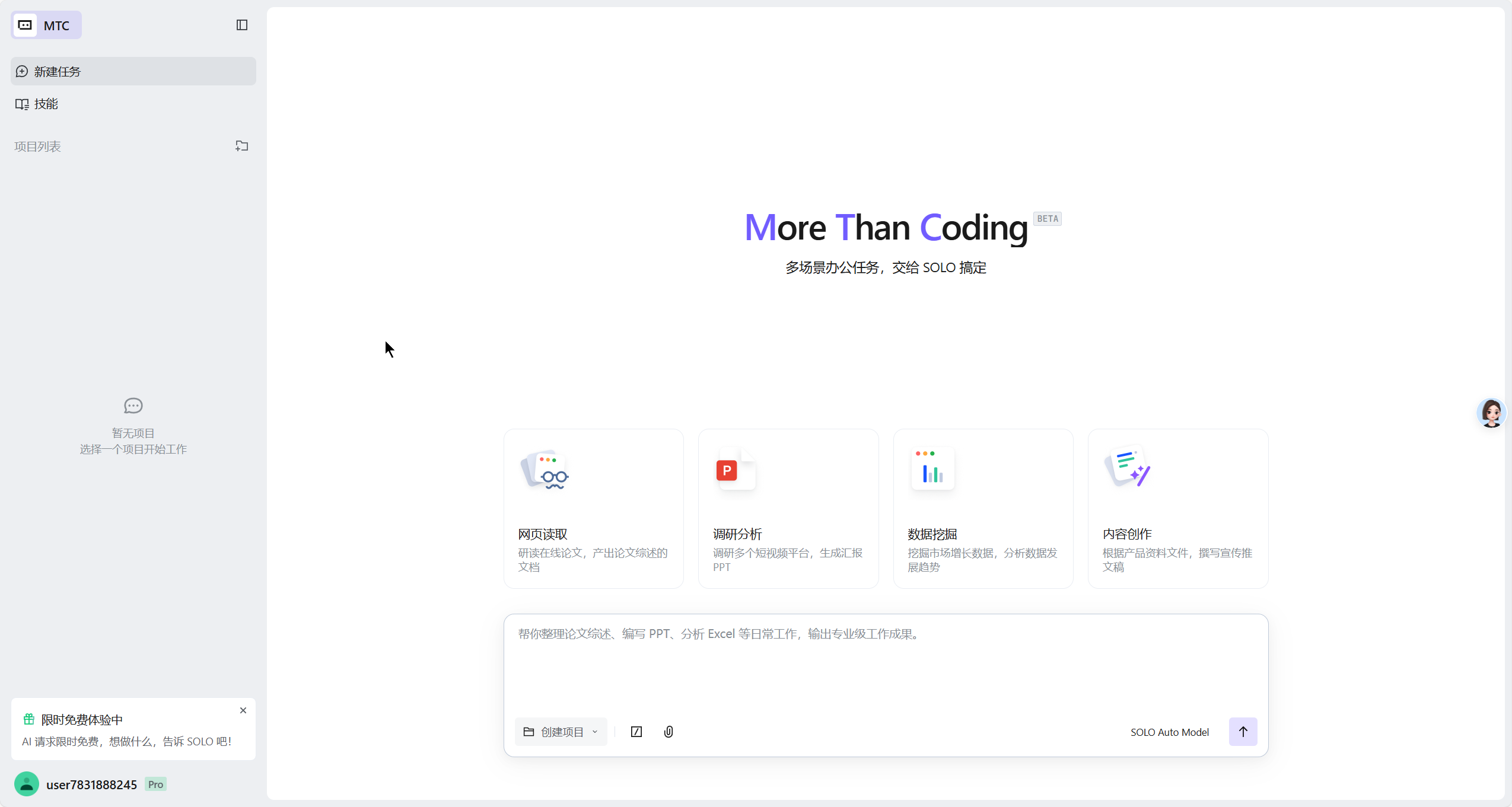
Task: Choose the 网页读取 template card
Action: [x=593, y=508]
